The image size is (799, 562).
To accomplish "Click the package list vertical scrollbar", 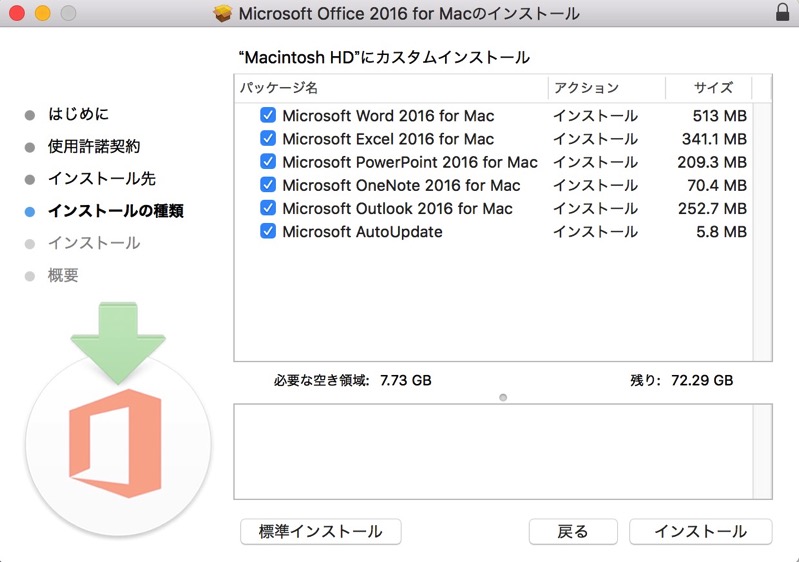I will coord(762,232).
